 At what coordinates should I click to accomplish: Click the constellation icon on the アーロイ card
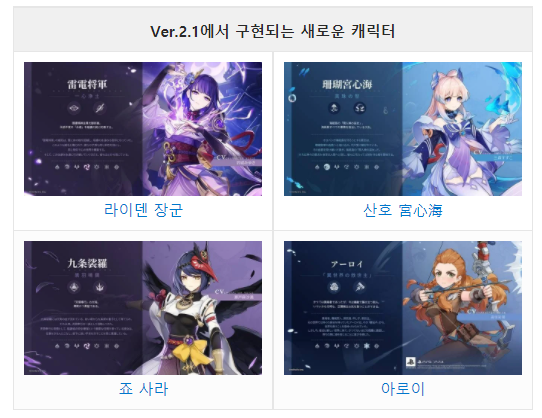pos(334,287)
